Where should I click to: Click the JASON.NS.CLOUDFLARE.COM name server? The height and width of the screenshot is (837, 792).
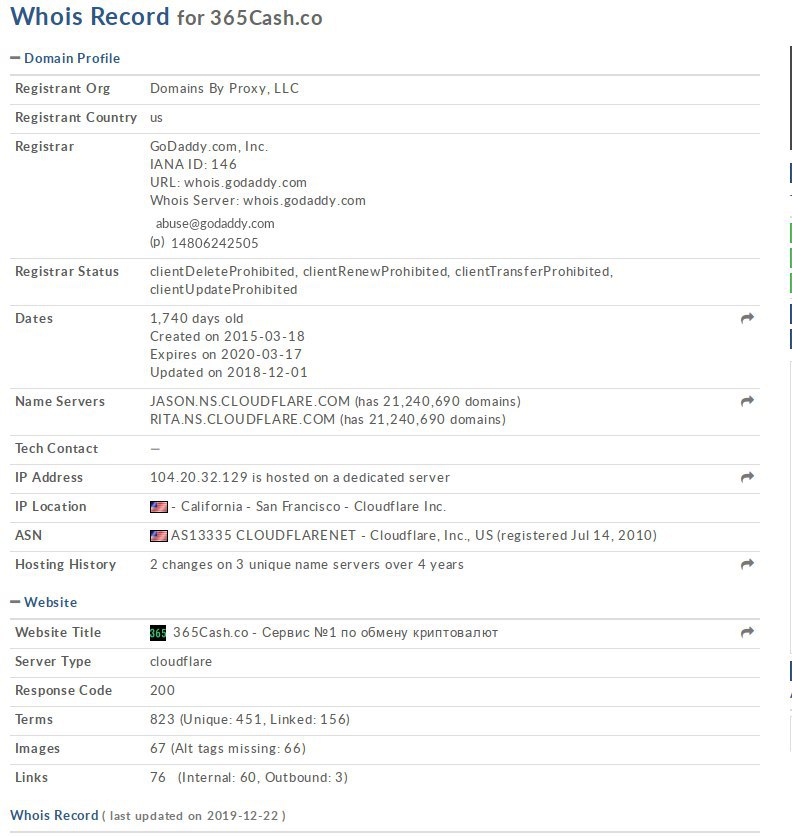tap(250, 401)
